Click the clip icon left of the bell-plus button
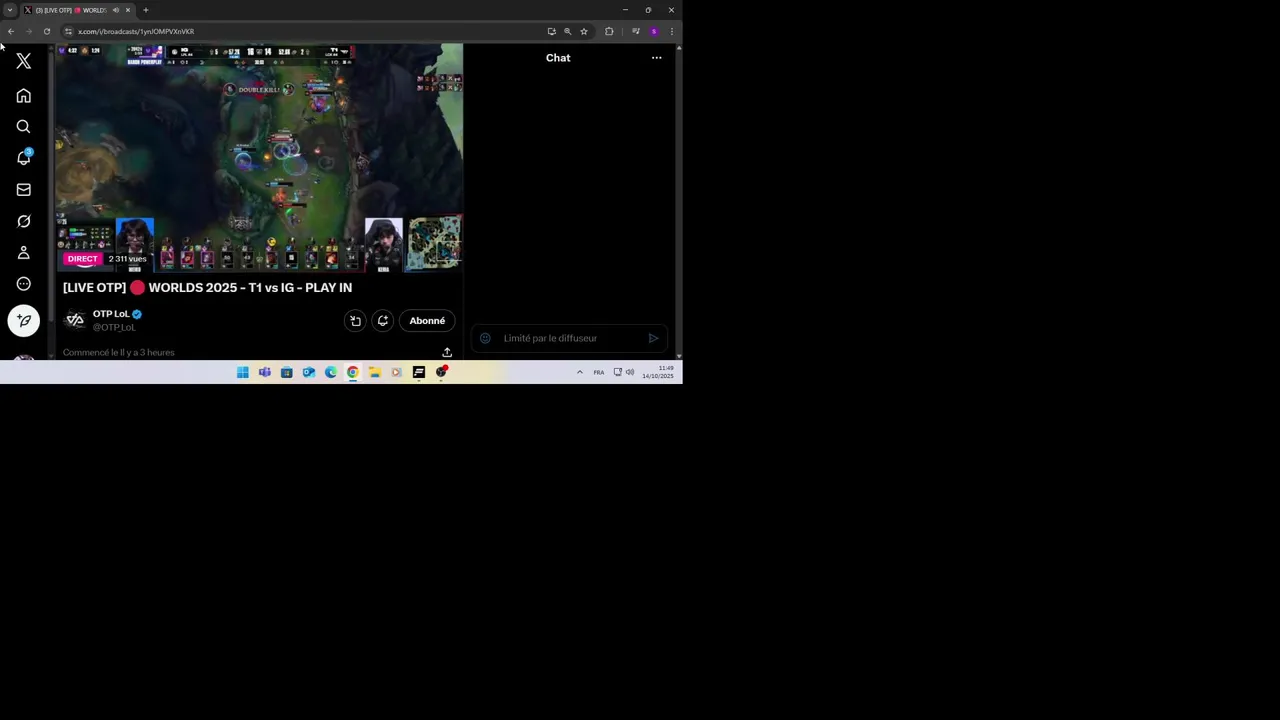The image size is (1280, 720). point(355,321)
